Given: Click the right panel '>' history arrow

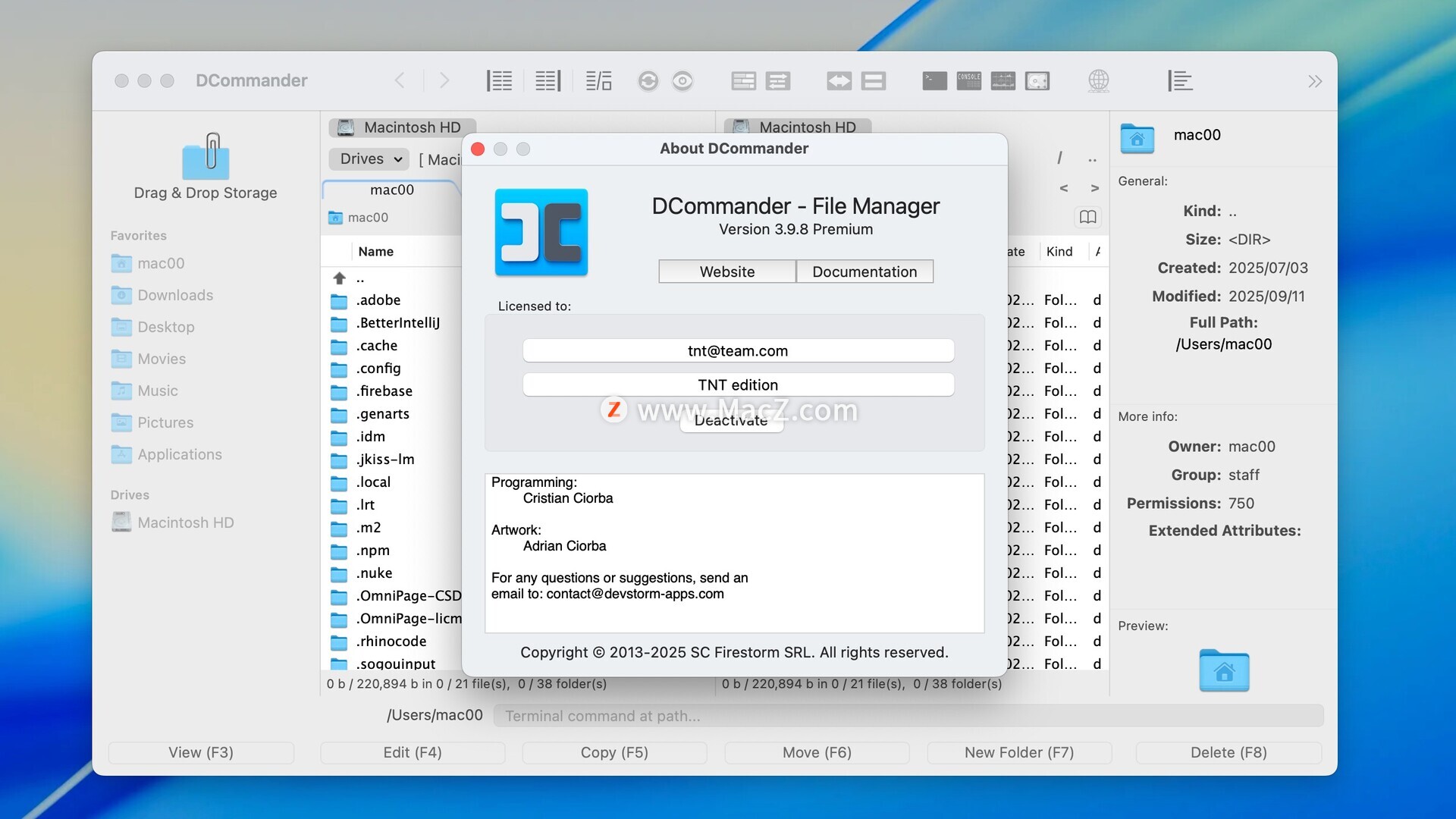Looking at the screenshot, I should tap(1094, 188).
